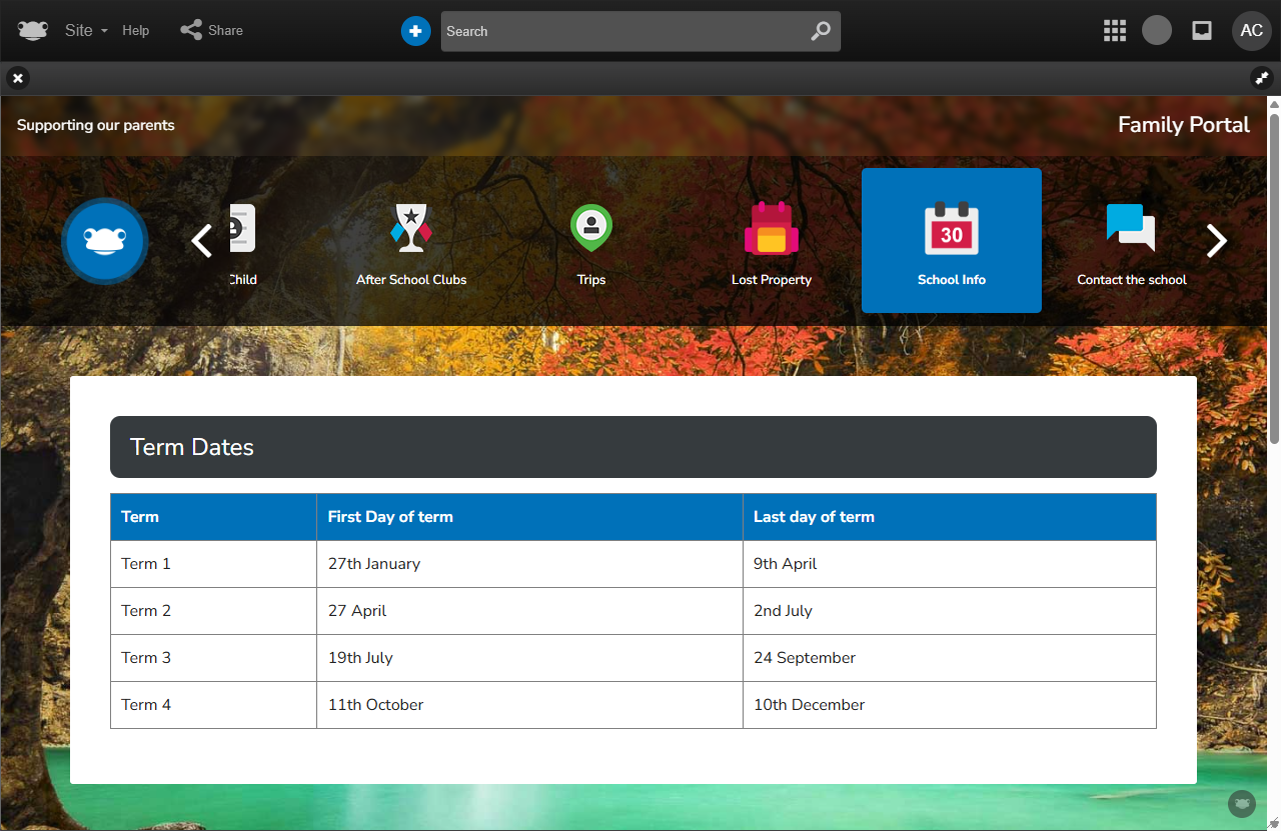This screenshot has height=831, width=1281.
Task: Toggle fullscreen with the collapse arrows icon
Action: click(1262, 78)
